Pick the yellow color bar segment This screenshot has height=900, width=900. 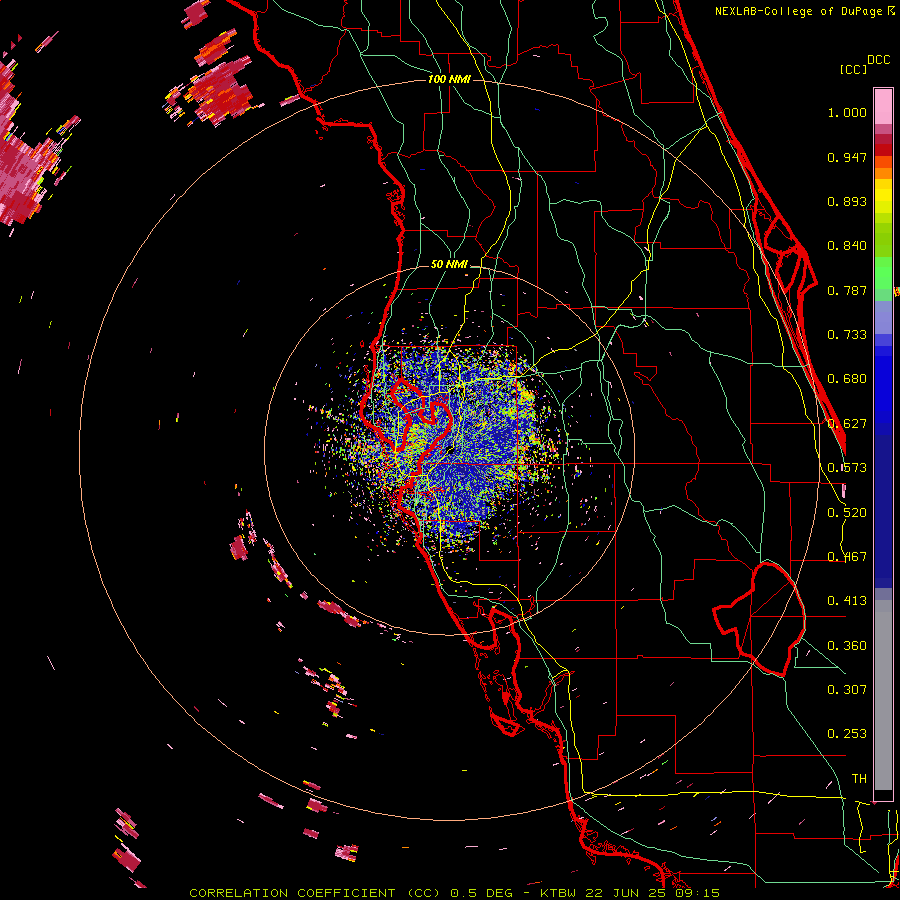pyautogui.click(x=883, y=196)
